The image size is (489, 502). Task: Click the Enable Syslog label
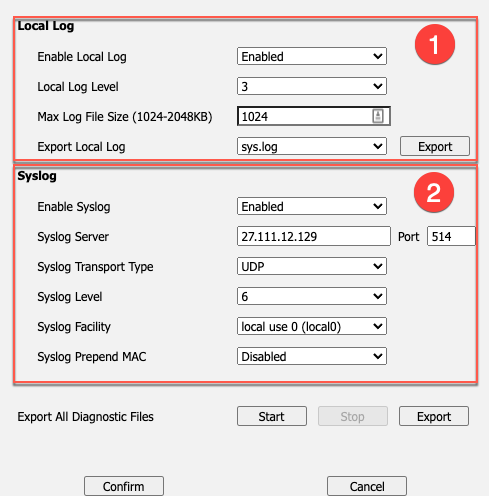point(74,207)
